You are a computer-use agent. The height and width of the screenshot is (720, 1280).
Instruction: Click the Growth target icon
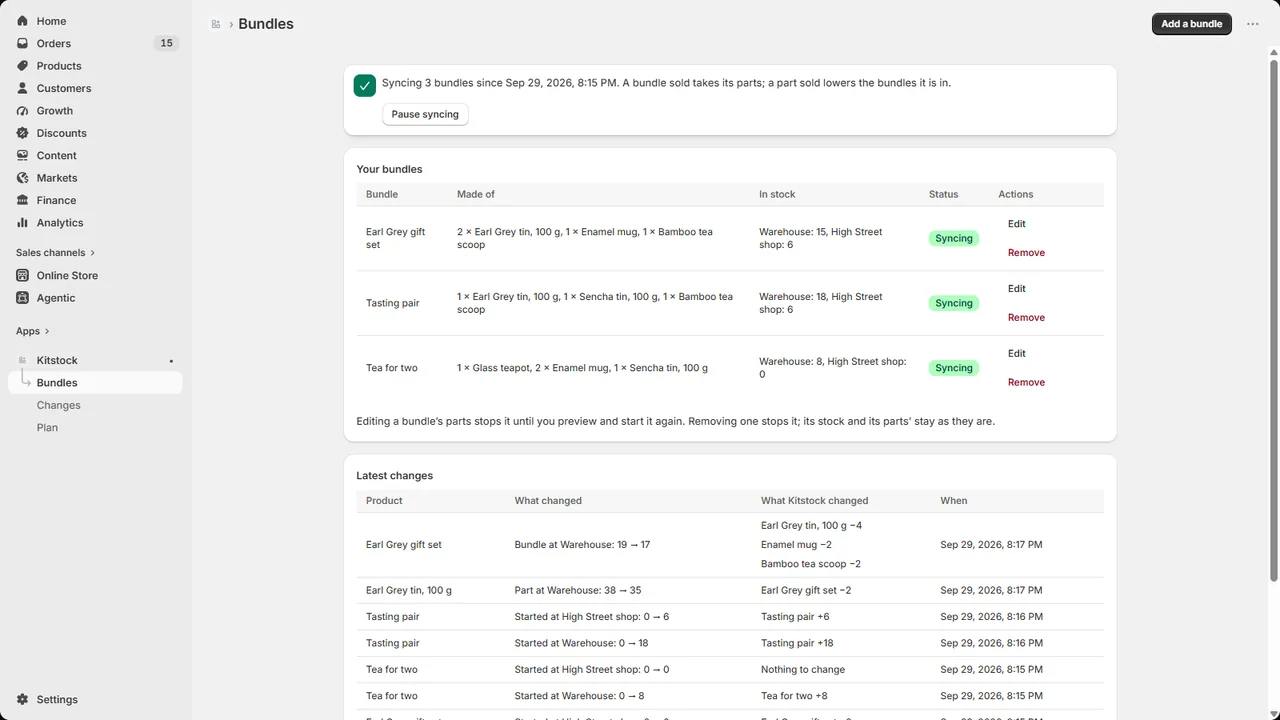point(22,111)
